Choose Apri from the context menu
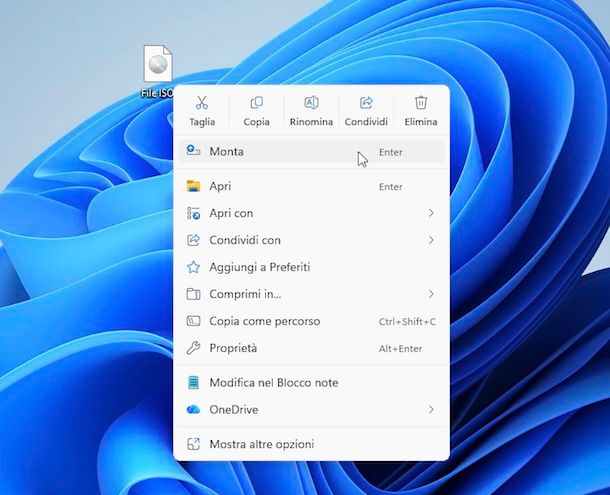This screenshot has width=610, height=495. (x=311, y=186)
